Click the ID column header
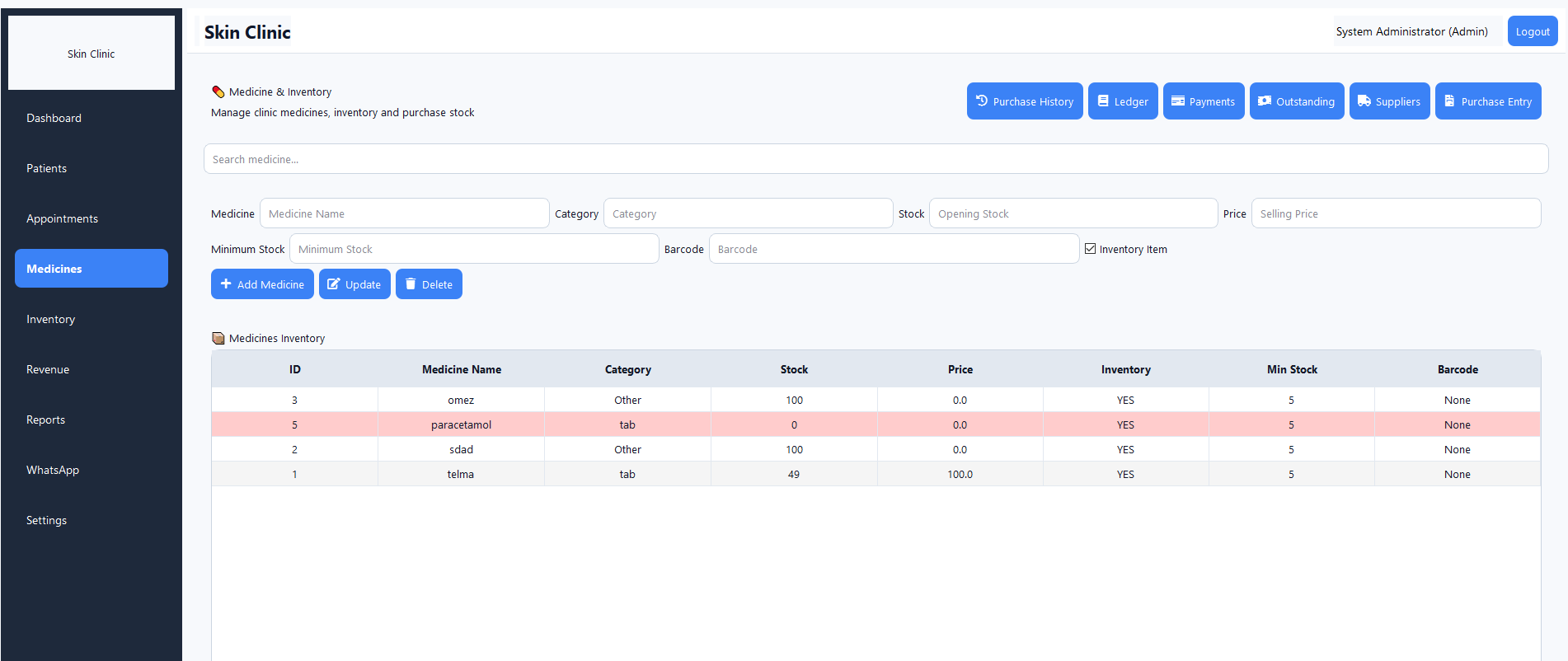The image size is (1568, 661). click(295, 369)
